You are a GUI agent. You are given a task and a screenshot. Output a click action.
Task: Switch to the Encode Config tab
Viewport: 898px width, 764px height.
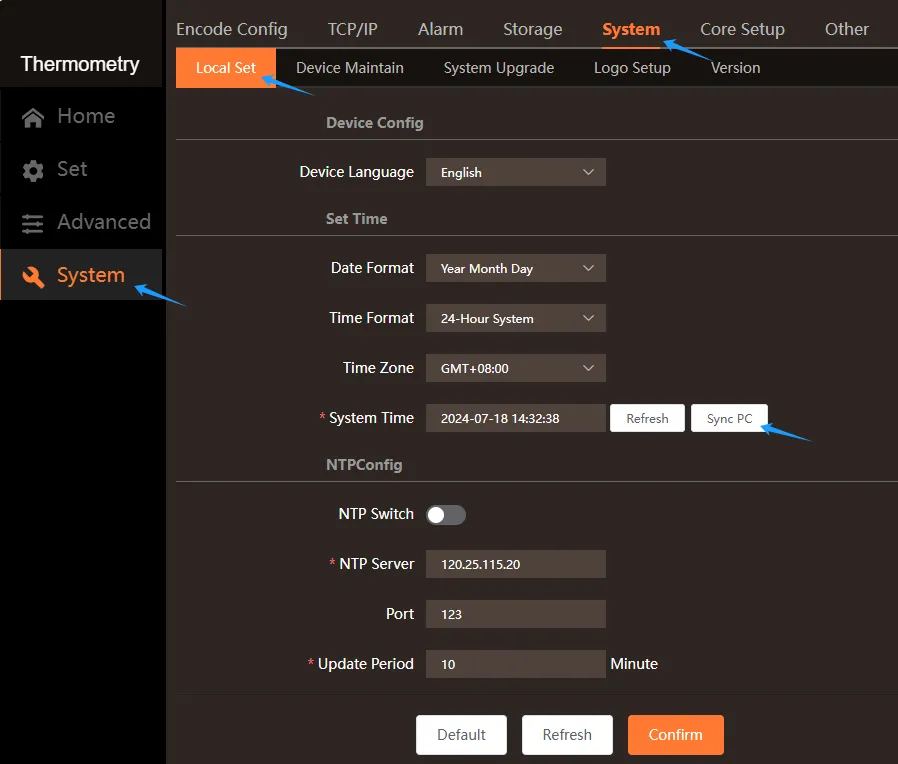coord(231,29)
